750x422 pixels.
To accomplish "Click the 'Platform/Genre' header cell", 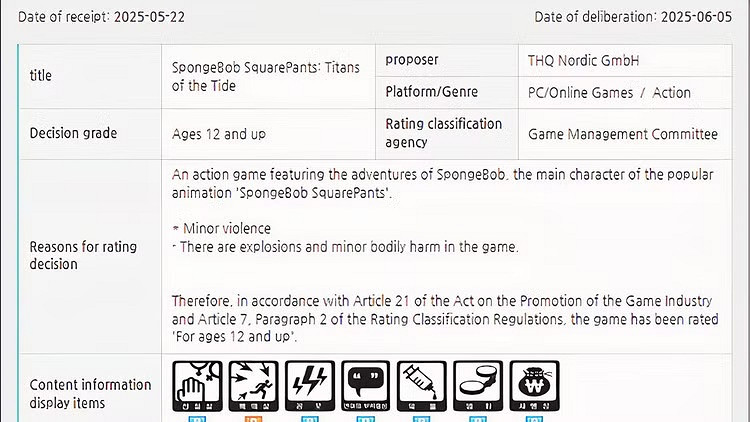I will (x=431, y=93).
